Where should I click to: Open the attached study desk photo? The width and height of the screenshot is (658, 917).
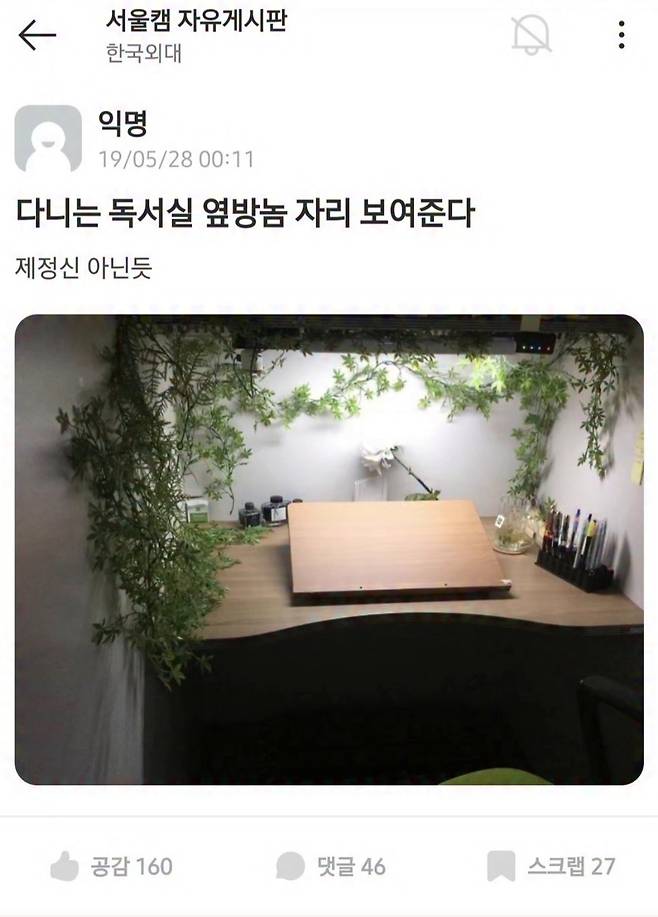[329, 550]
